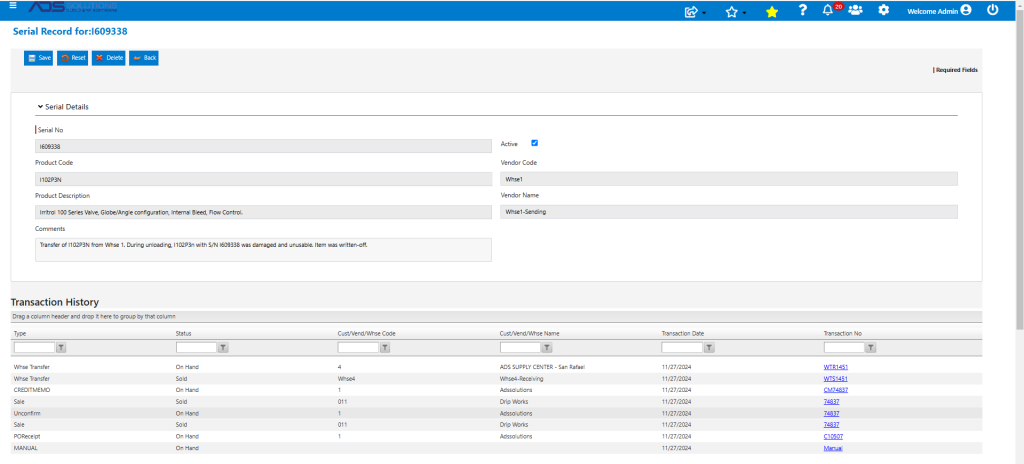Click Cust/Vend/Whse Code filter box
Image resolution: width=1024 pixels, height=464 pixels.
[359, 348]
